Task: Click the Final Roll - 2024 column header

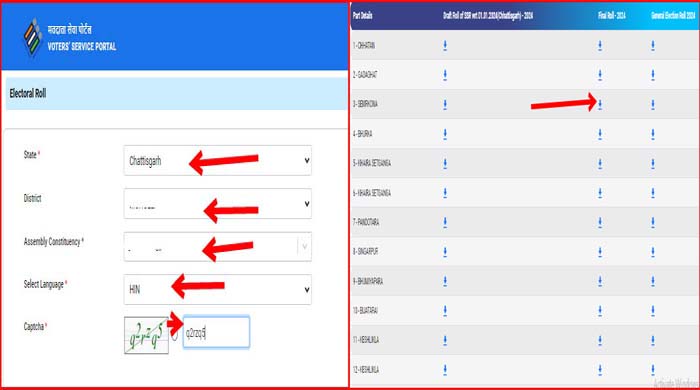Action: point(612,16)
